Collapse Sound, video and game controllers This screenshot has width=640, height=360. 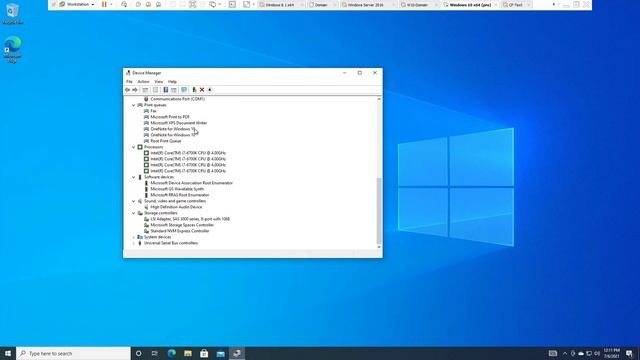pos(133,201)
